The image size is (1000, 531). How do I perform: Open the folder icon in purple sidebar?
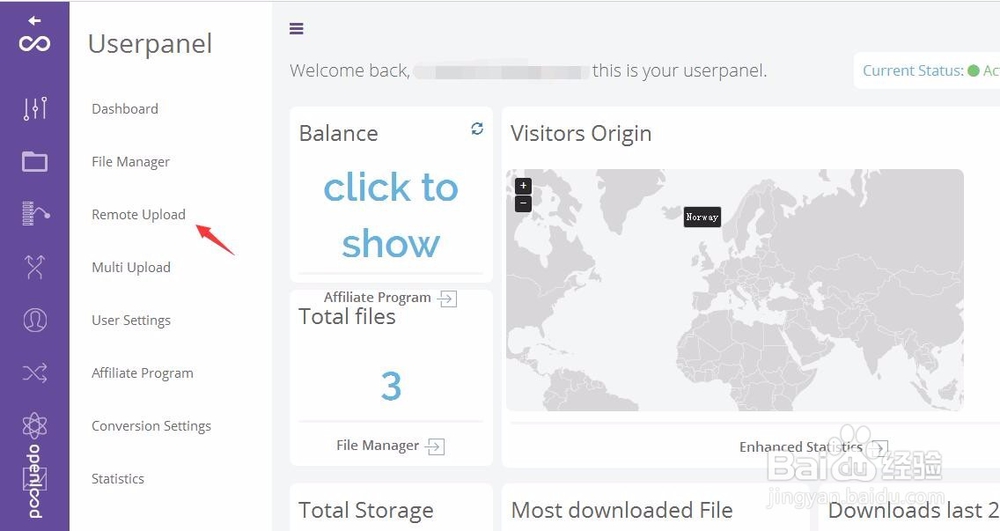click(35, 161)
